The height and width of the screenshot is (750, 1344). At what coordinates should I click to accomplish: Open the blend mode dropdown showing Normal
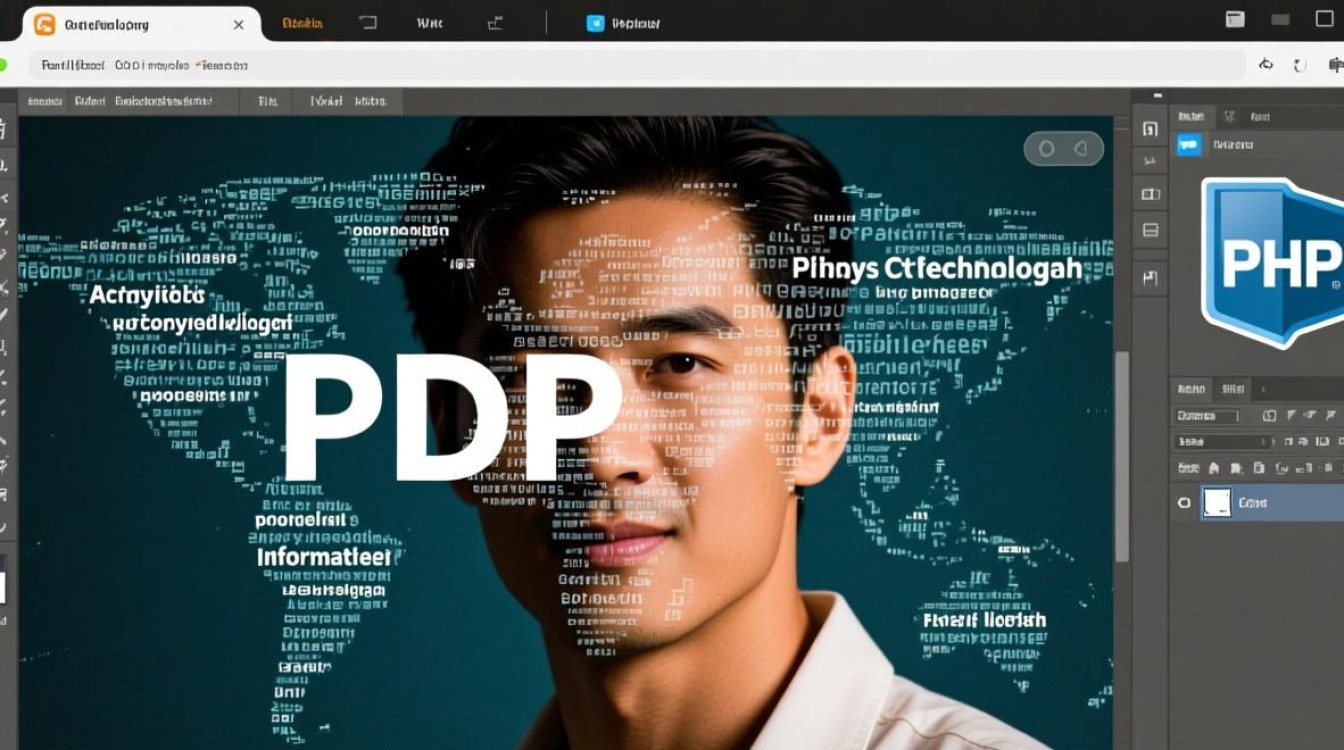coord(1207,414)
